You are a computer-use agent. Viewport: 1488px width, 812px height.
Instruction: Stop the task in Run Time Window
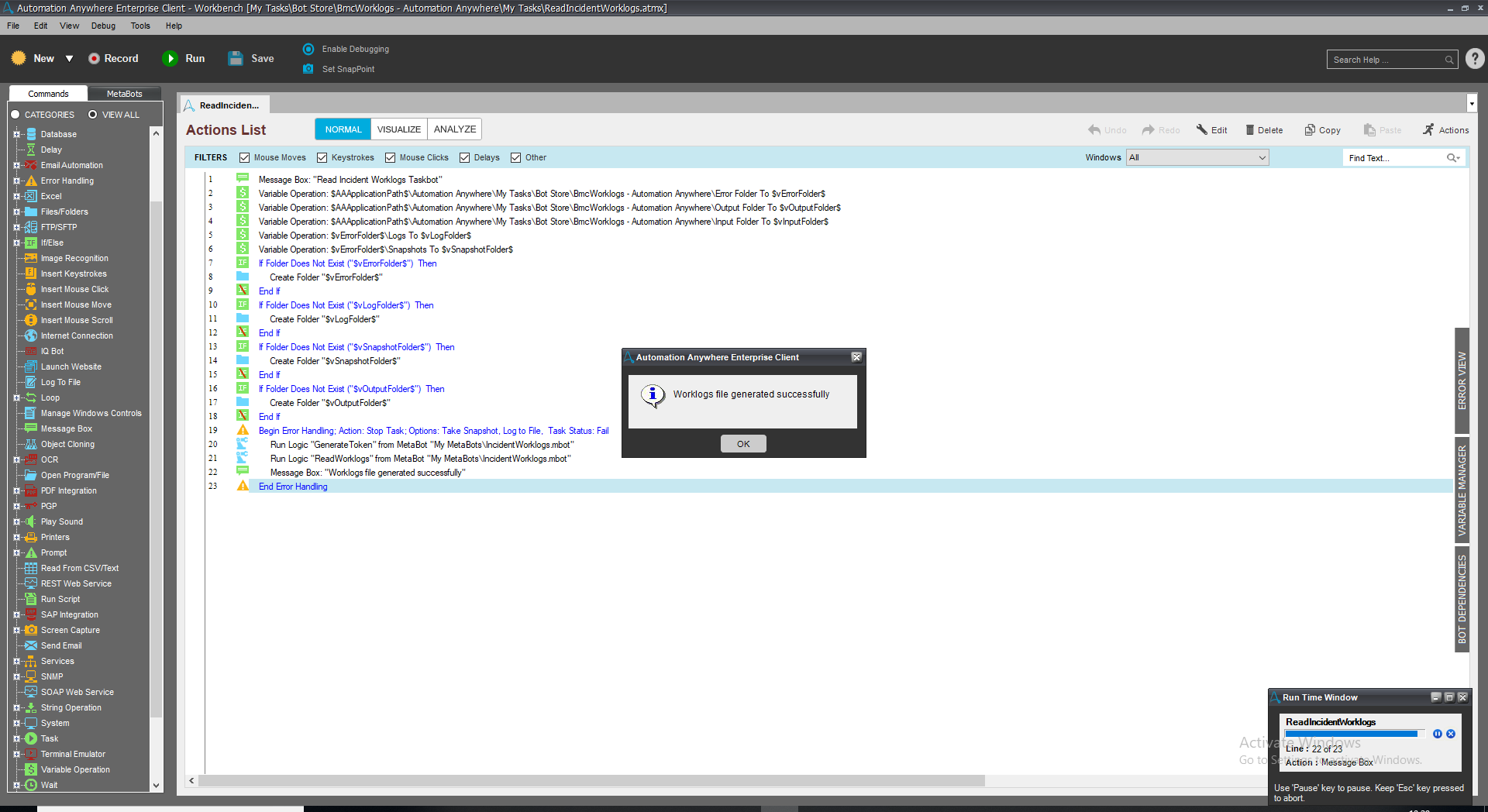click(1451, 734)
